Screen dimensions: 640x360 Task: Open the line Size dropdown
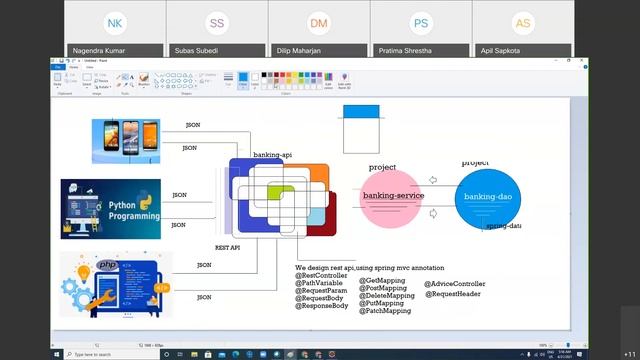coord(228,79)
